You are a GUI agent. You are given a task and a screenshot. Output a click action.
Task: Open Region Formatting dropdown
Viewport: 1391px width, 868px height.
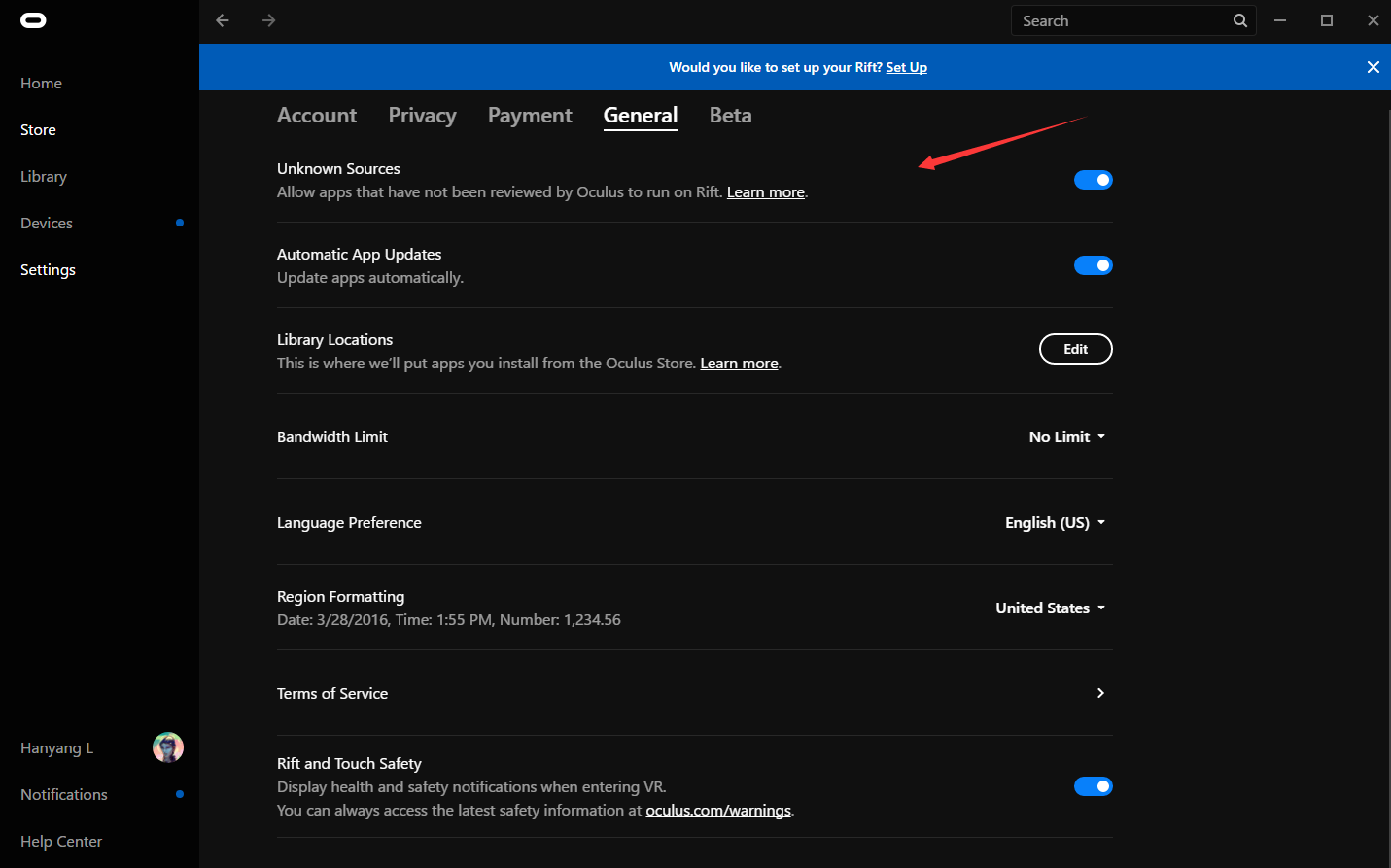point(1050,608)
